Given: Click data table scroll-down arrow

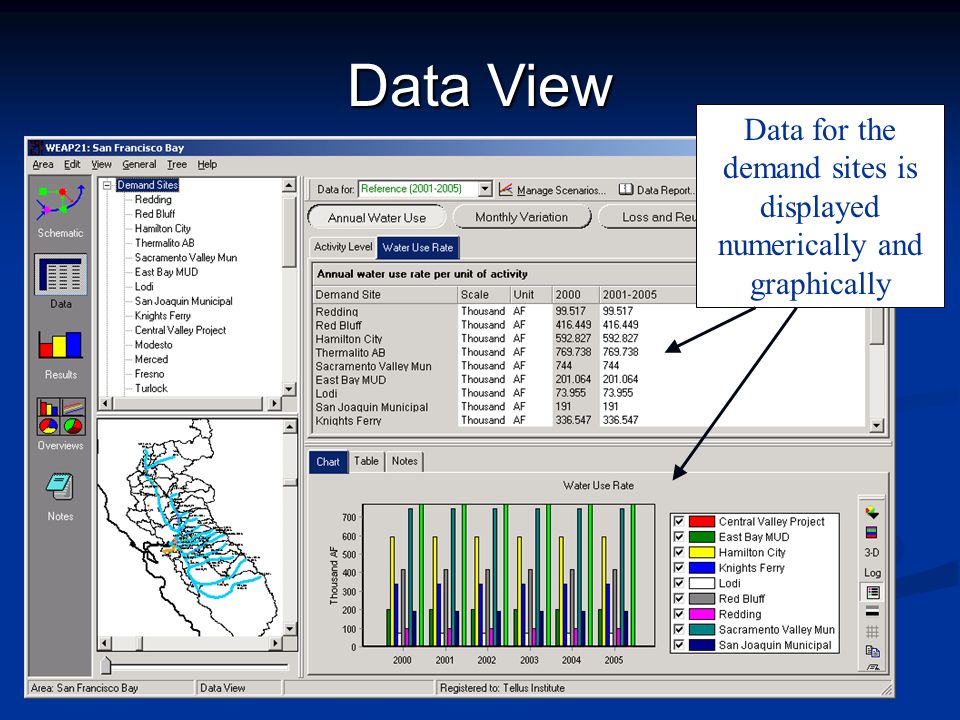Looking at the screenshot, I should (x=877, y=426).
